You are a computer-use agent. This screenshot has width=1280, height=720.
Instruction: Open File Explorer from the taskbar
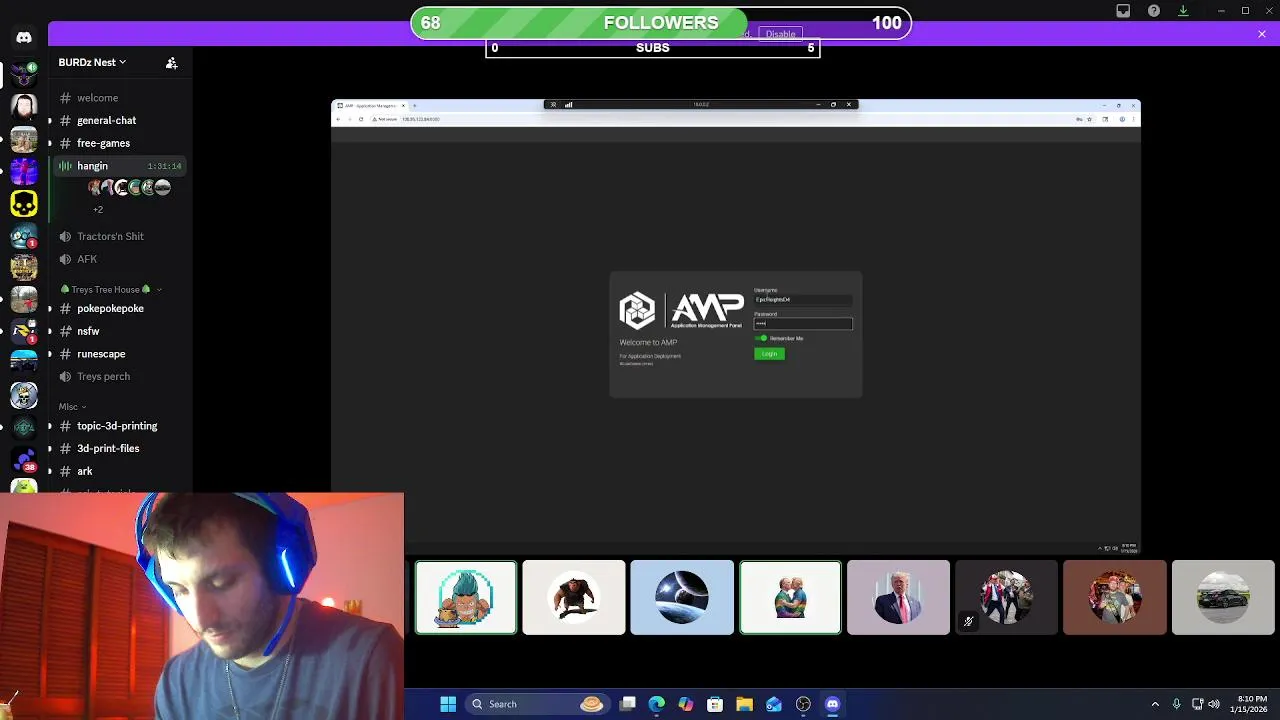744,704
